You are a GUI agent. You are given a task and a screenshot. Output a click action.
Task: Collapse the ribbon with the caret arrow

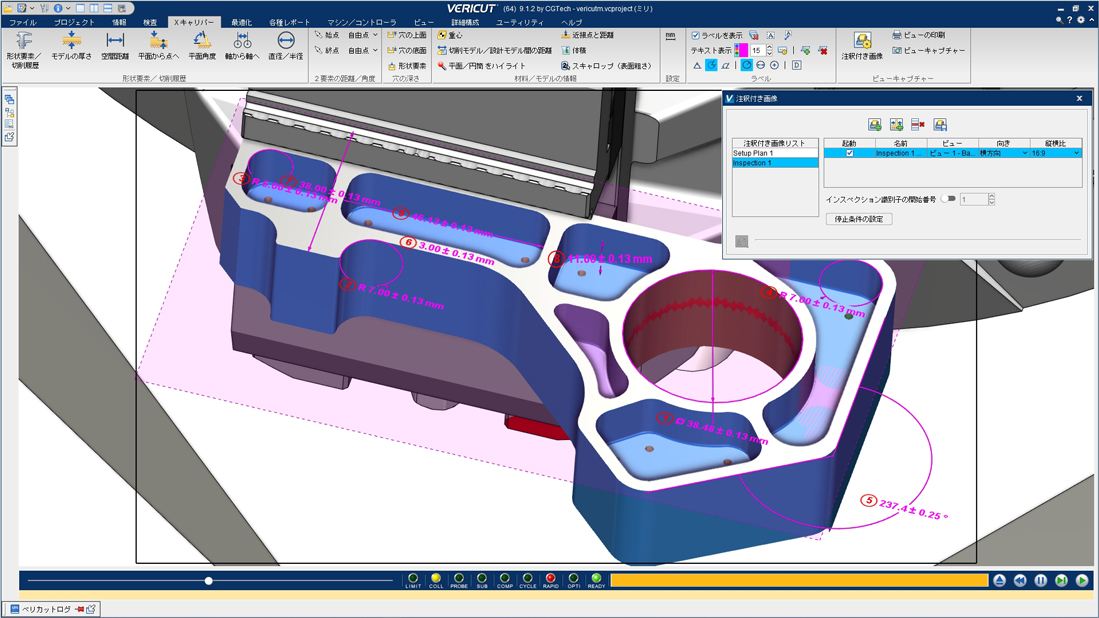pos(1092,20)
